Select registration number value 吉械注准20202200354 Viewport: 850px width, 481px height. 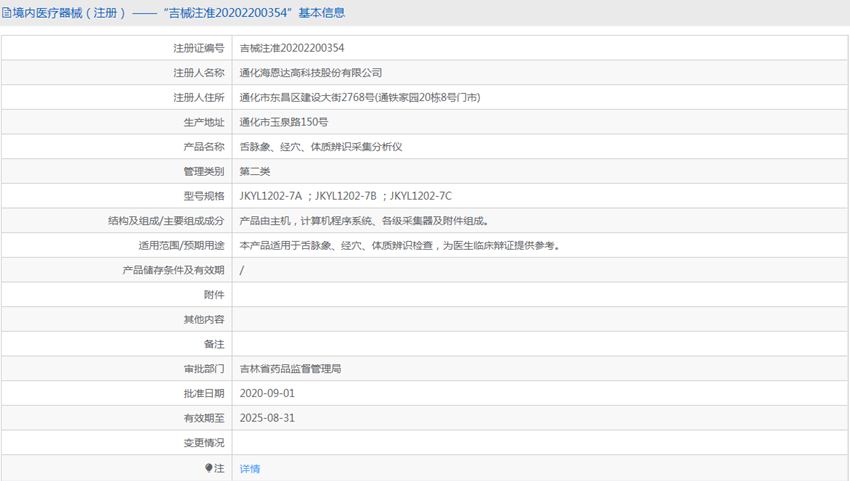tap(292, 48)
